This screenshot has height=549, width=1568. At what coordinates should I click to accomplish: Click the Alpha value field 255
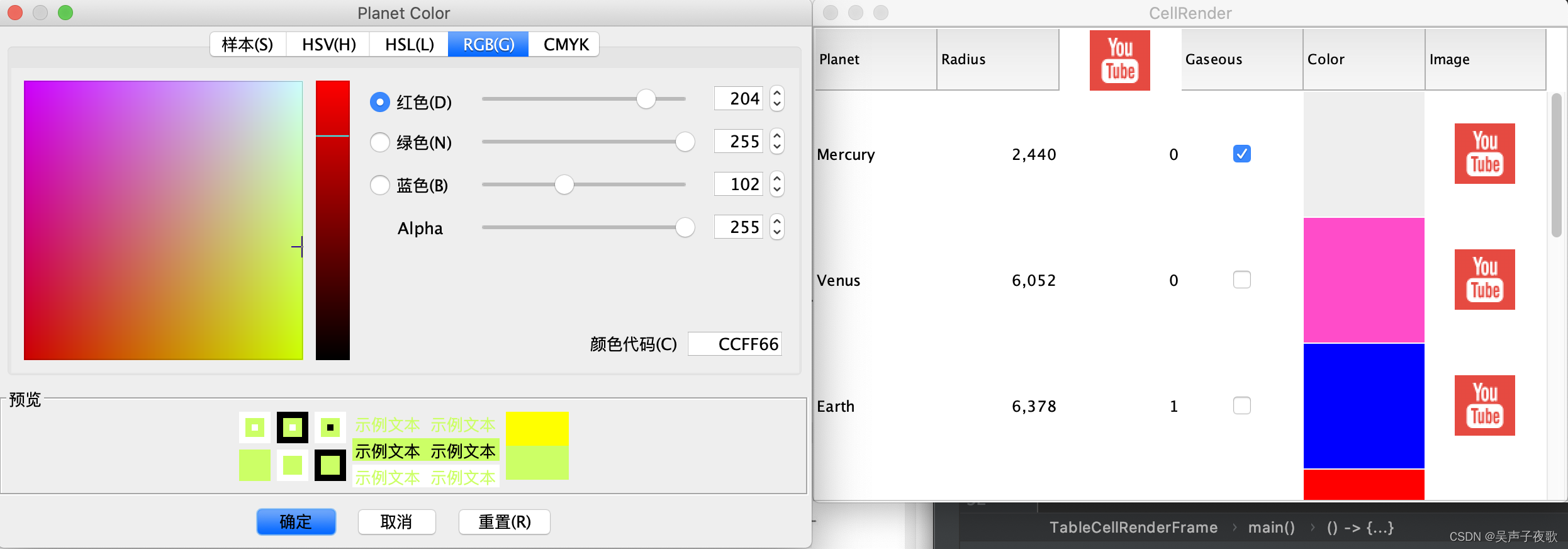click(738, 227)
